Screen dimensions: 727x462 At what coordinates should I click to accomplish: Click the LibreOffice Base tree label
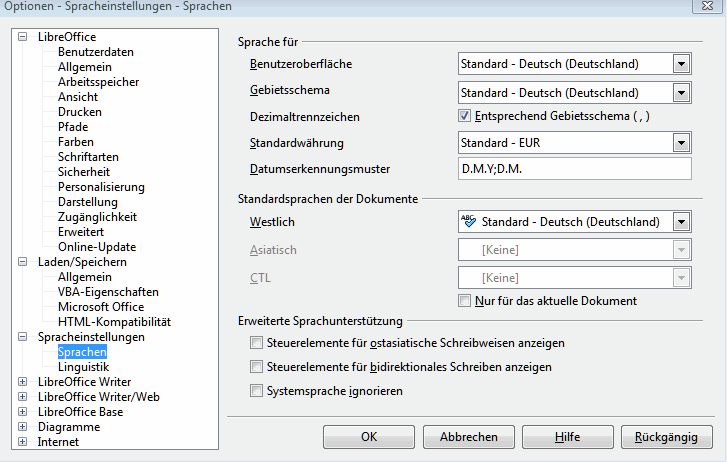coord(80,412)
